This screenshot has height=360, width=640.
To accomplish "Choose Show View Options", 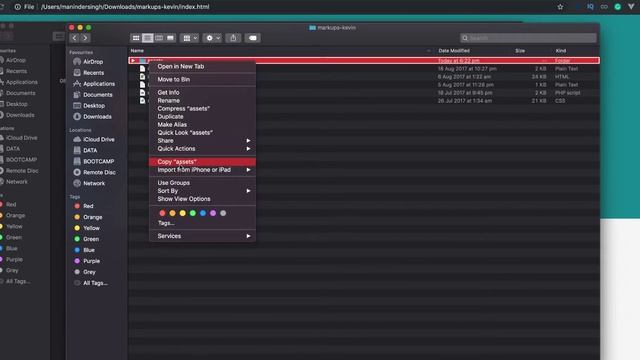I will coord(202,199).
